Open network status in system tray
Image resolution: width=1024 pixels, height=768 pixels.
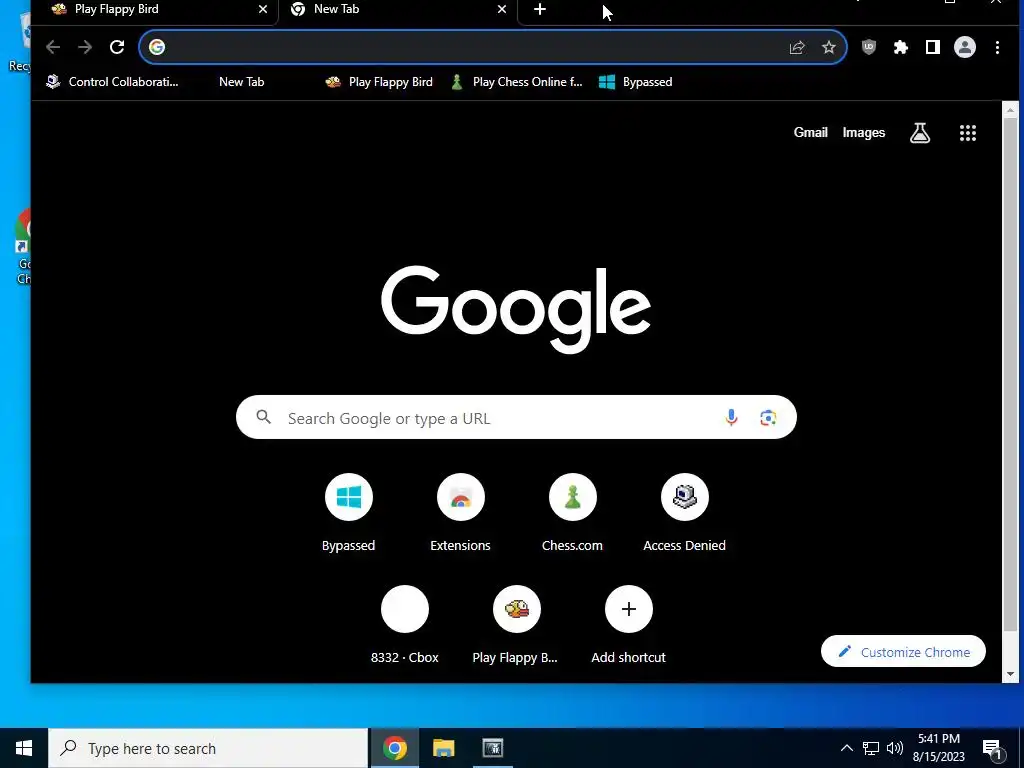pos(871,748)
